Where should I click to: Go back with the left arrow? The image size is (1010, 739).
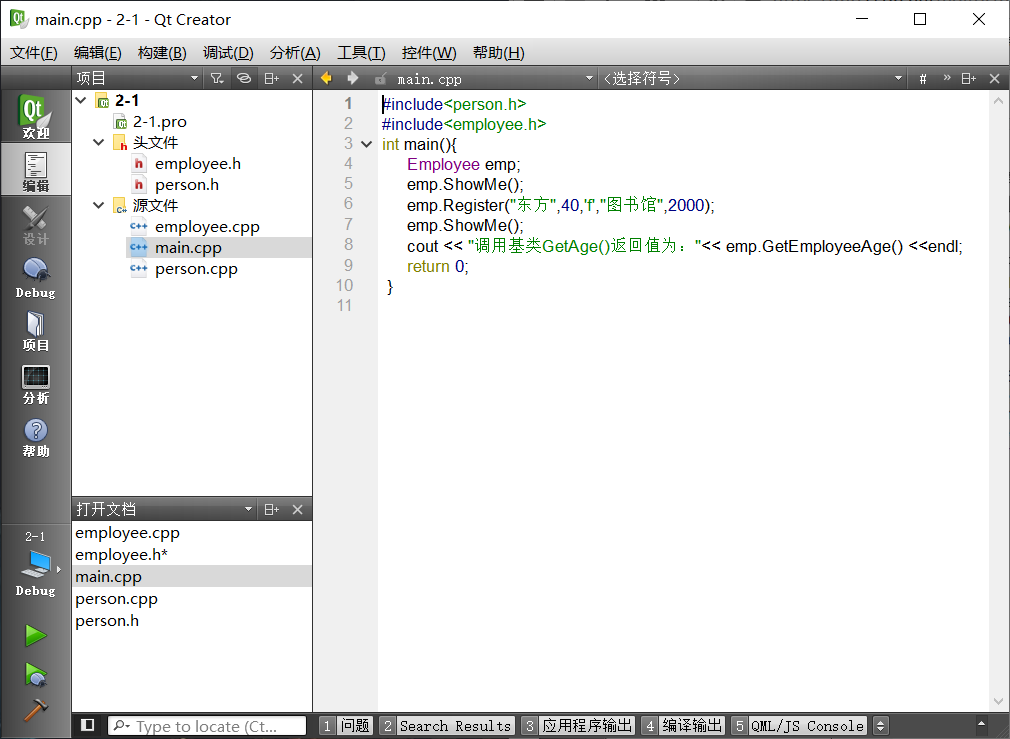point(326,78)
